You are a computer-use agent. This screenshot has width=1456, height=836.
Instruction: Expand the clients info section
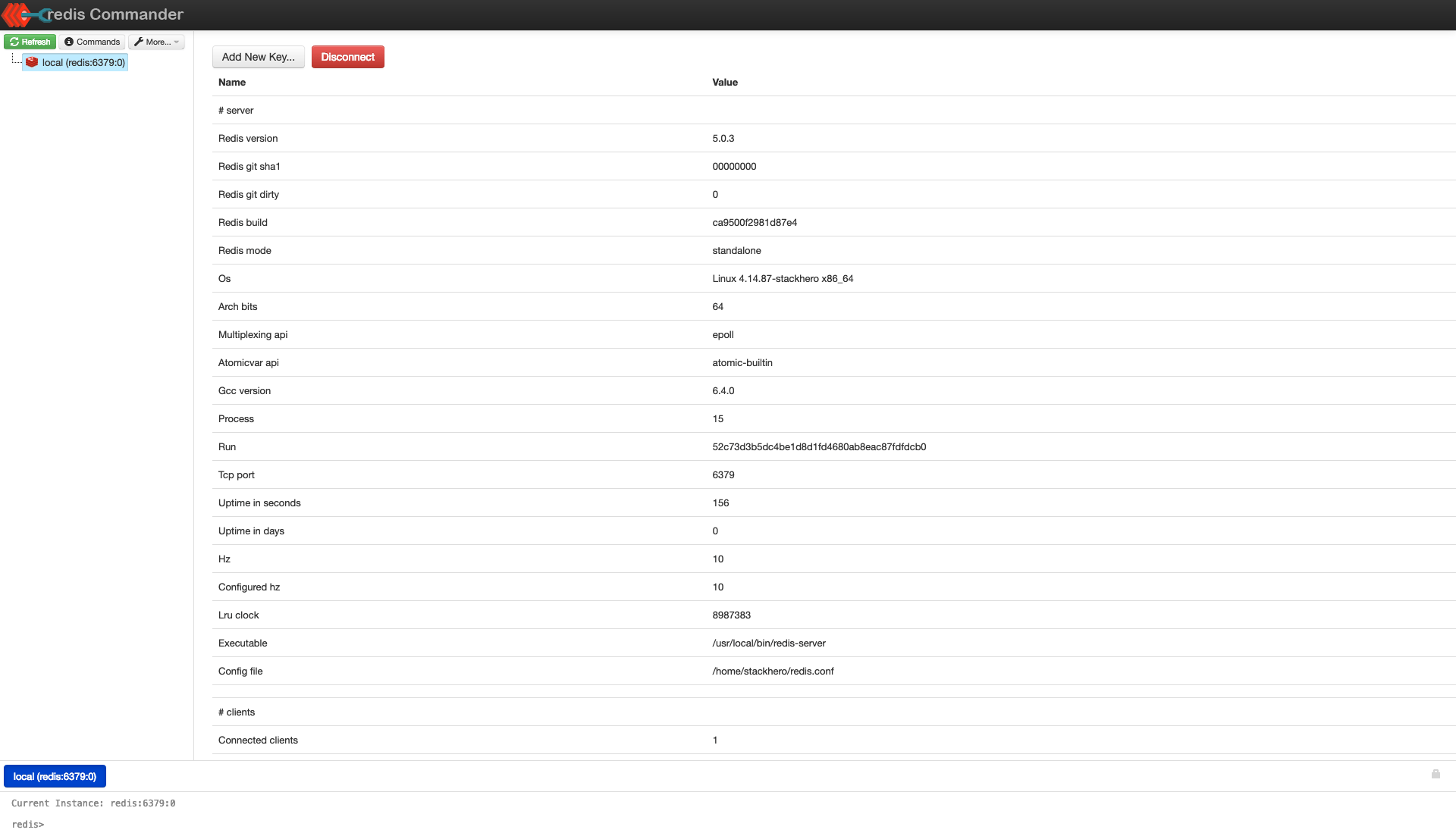(237, 711)
